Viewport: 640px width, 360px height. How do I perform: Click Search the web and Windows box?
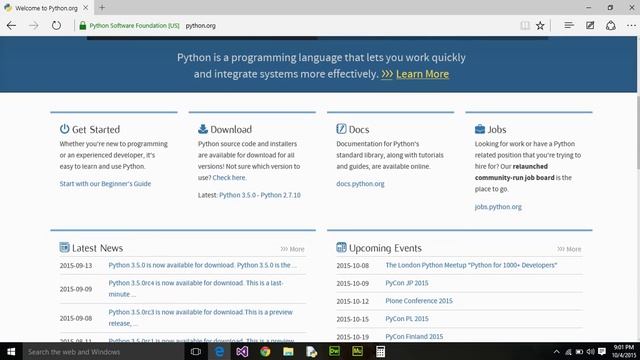(x=103, y=351)
